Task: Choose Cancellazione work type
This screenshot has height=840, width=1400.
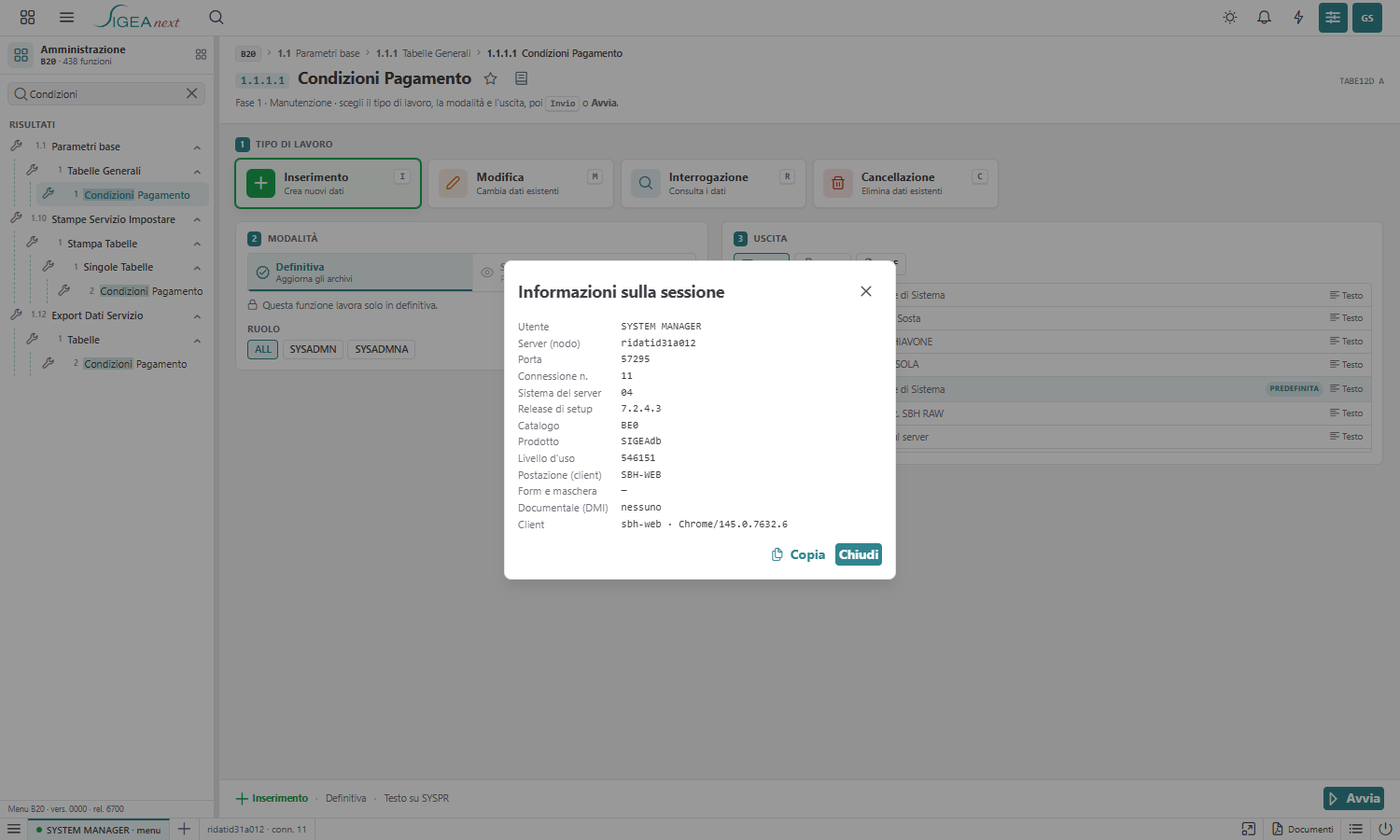Action: click(x=905, y=183)
